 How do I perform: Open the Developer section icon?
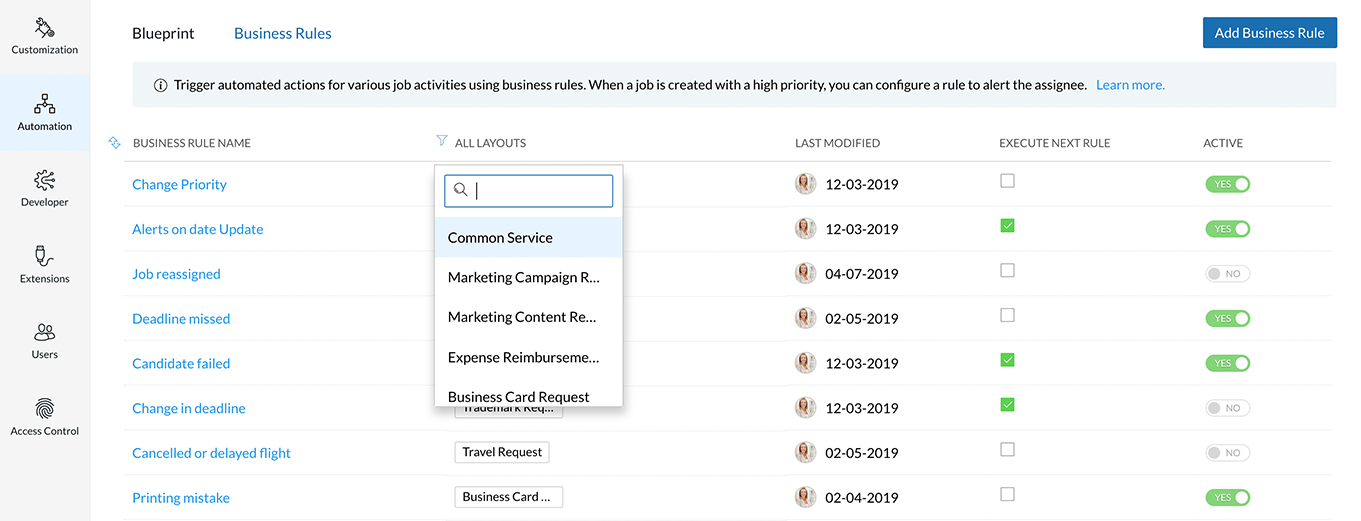click(44, 181)
